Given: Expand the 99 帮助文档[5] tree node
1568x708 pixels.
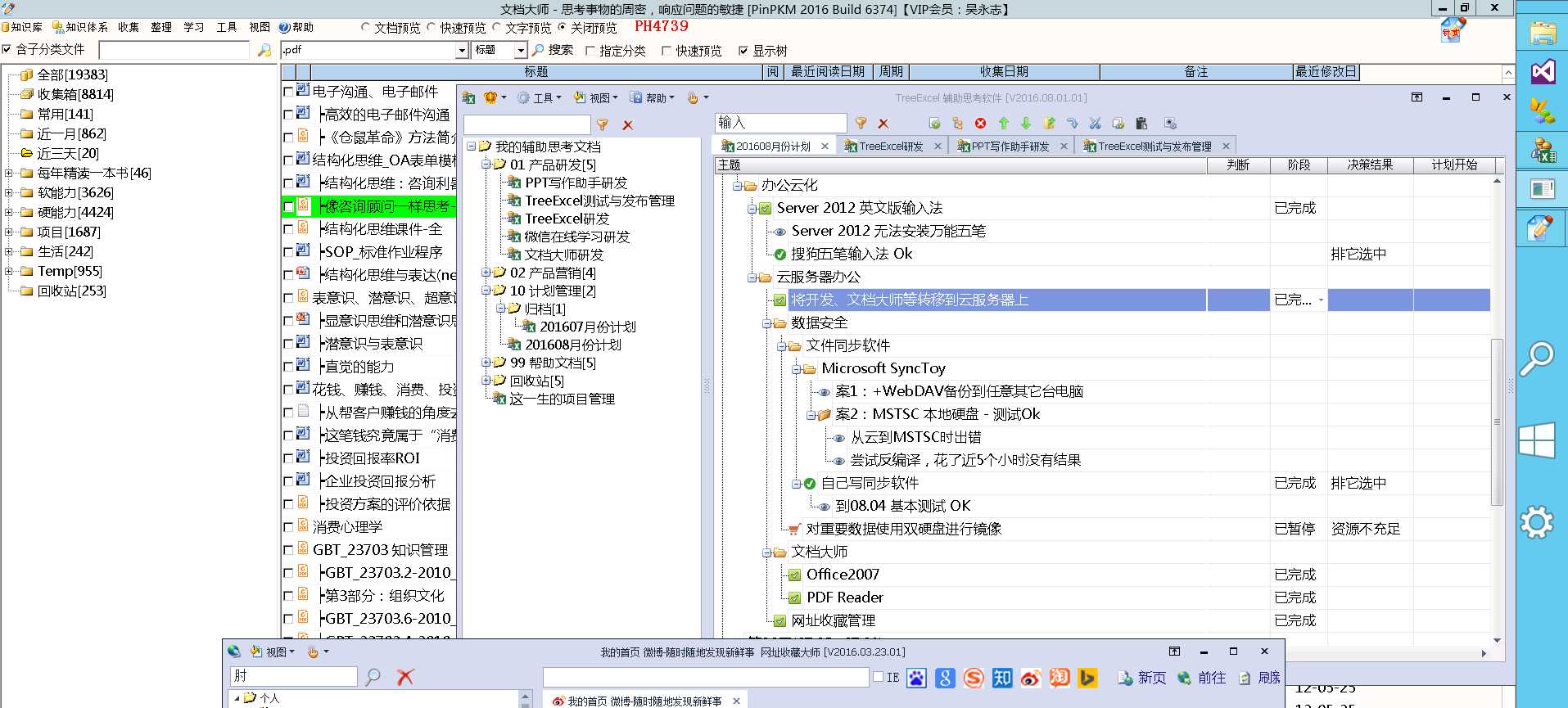Looking at the screenshot, I should coord(486,363).
